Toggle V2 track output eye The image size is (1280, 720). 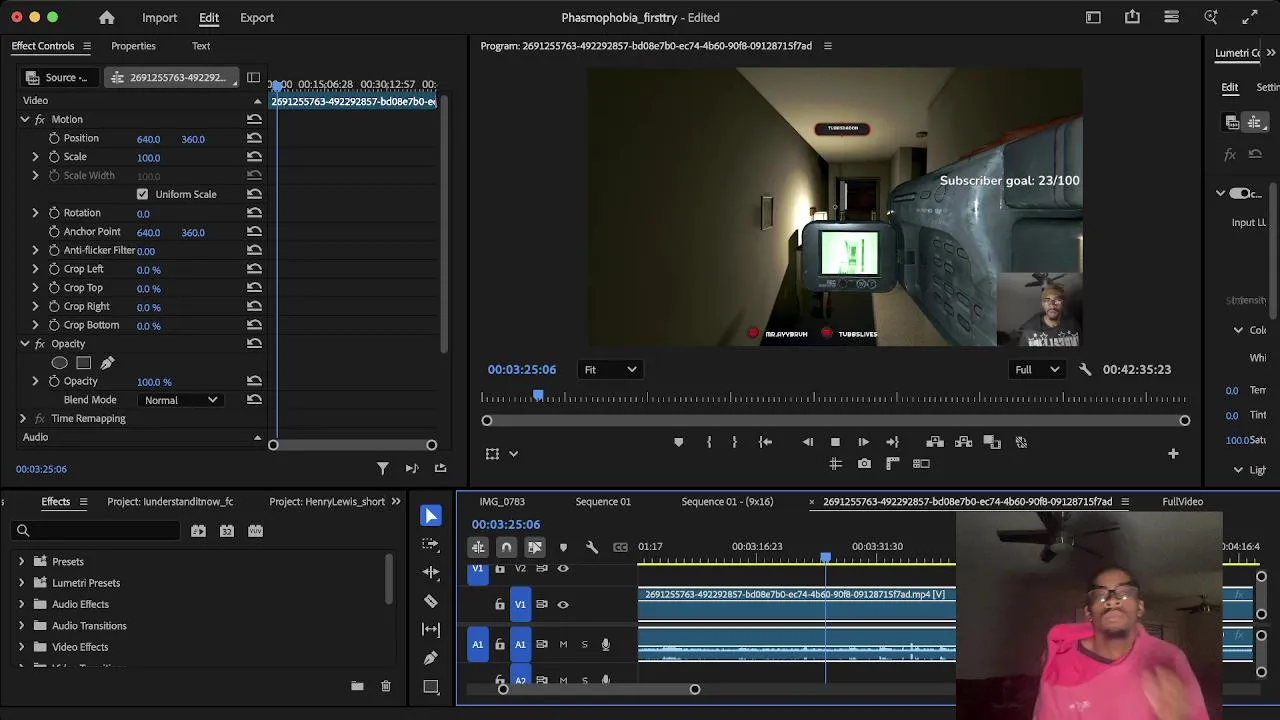click(563, 568)
